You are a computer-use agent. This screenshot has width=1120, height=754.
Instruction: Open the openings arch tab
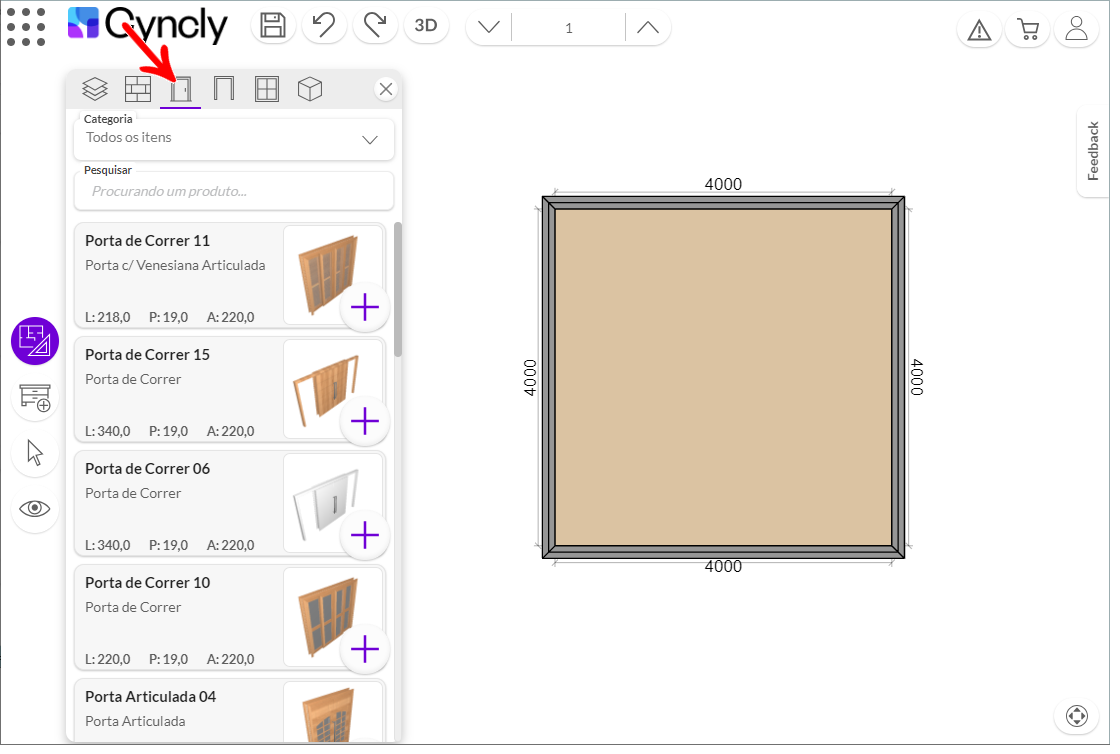click(x=224, y=89)
